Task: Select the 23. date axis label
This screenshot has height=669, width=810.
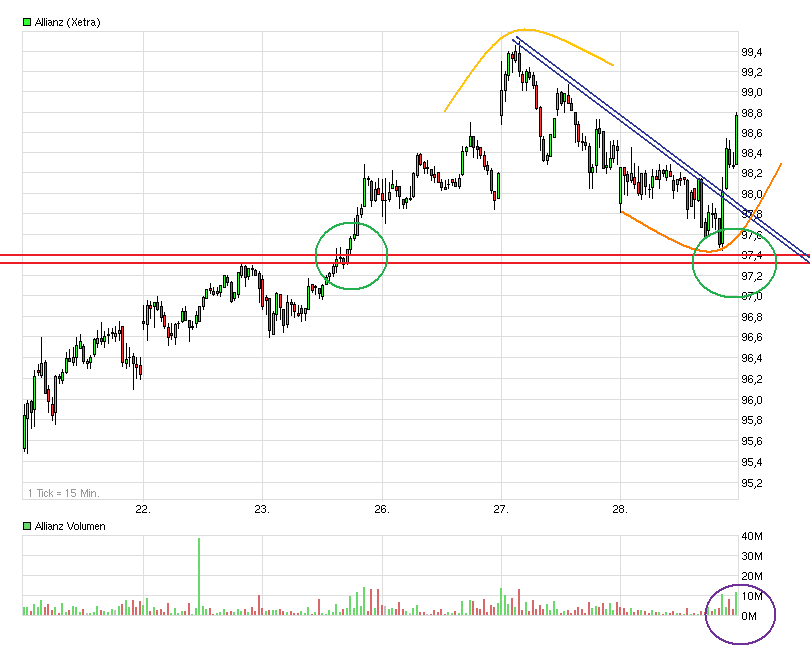Action: (262, 509)
